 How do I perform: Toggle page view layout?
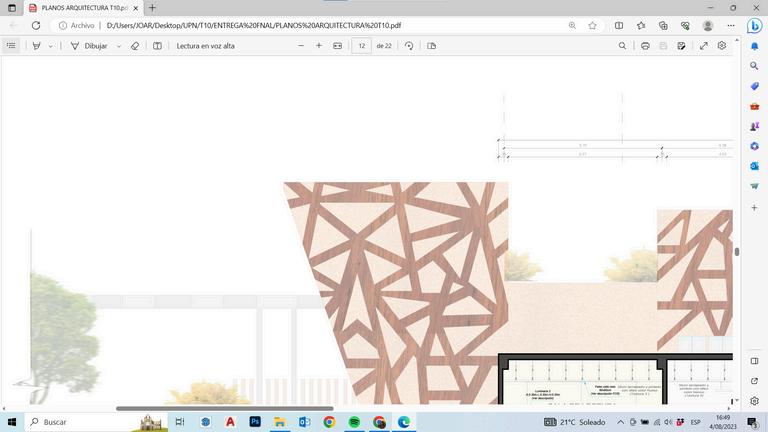coord(432,46)
